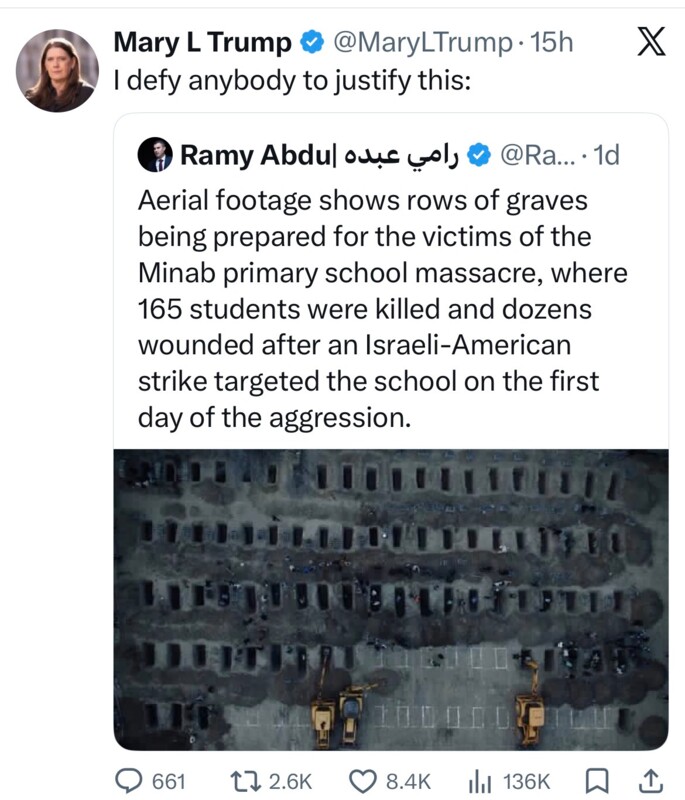The height and width of the screenshot is (800, 685).
Task: Click Ramy Abdu's verified checkmark
Action: (479, 155)
